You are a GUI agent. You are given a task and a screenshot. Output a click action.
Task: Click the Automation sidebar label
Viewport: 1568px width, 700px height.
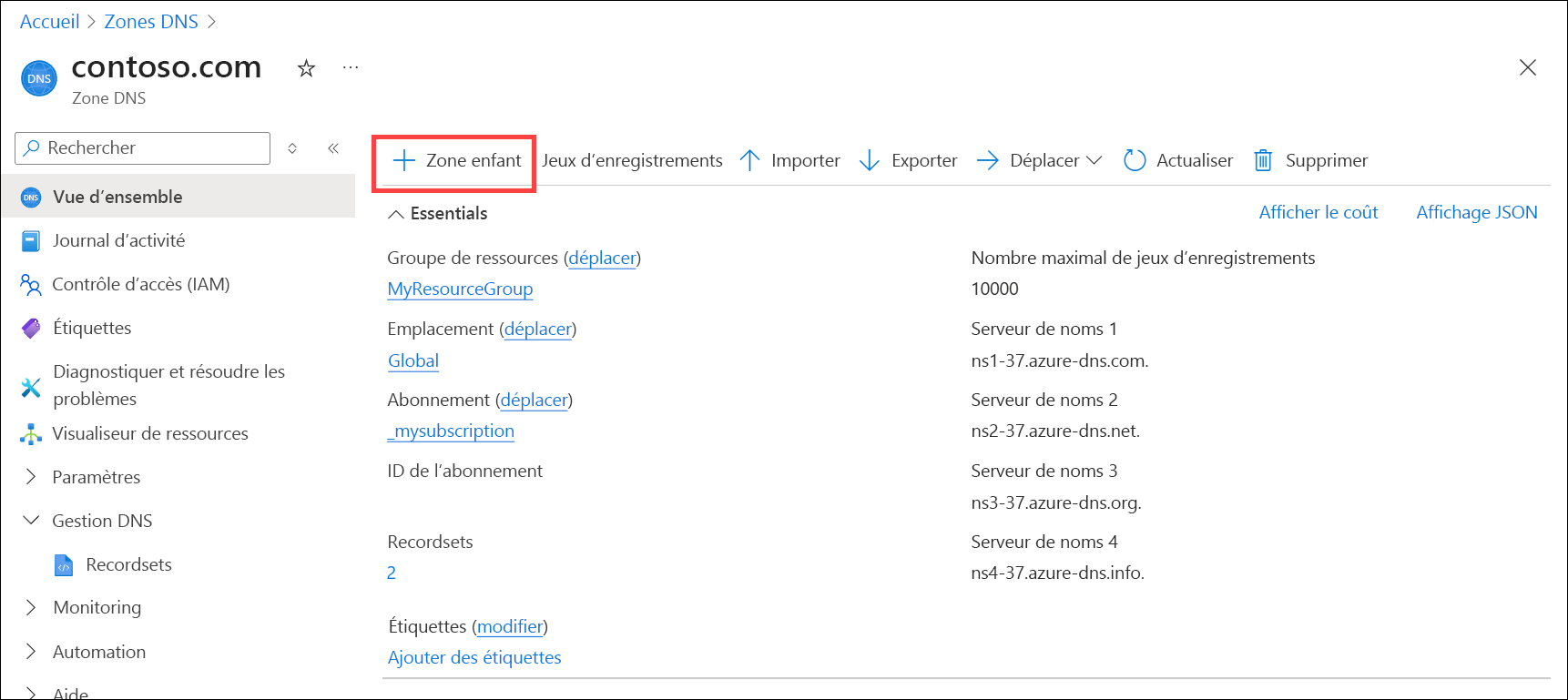tap(99, 652)
